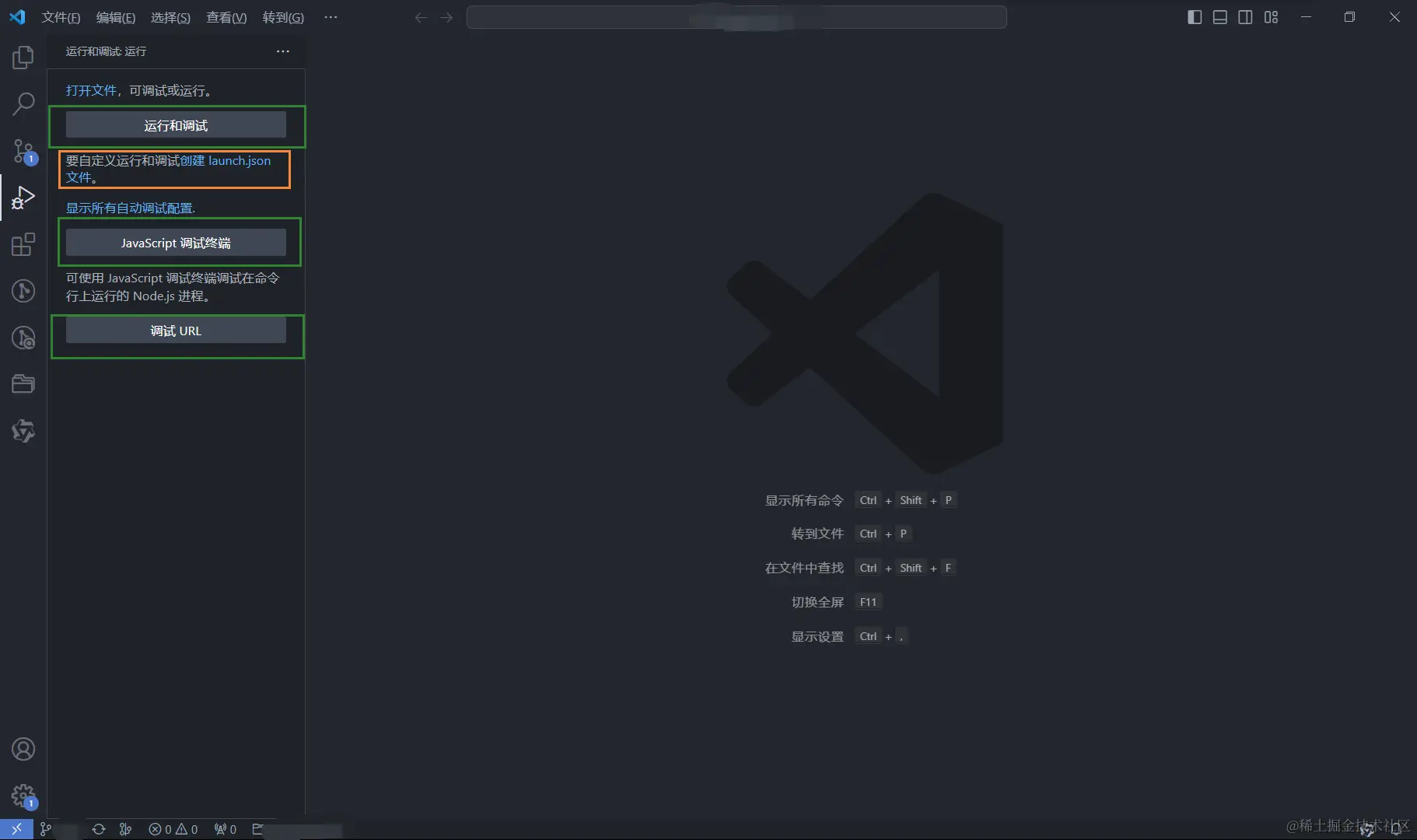Toggle the secondary side bar visibility
Screen dimensions: 1417x840
click(x=1245, y=17)
